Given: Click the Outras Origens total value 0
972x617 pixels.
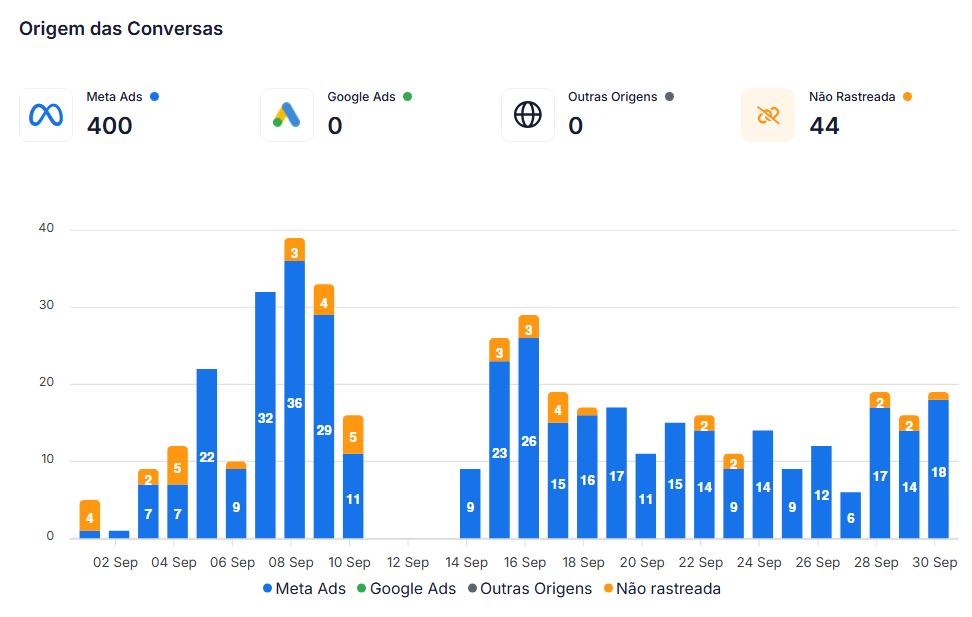Looking at the screenshot, I should point(575,126).
